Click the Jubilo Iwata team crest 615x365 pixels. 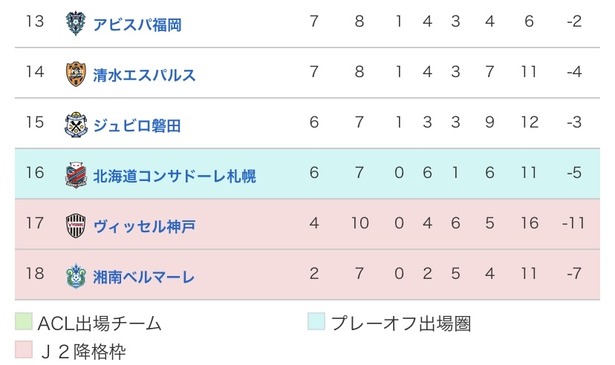(76, 125)
